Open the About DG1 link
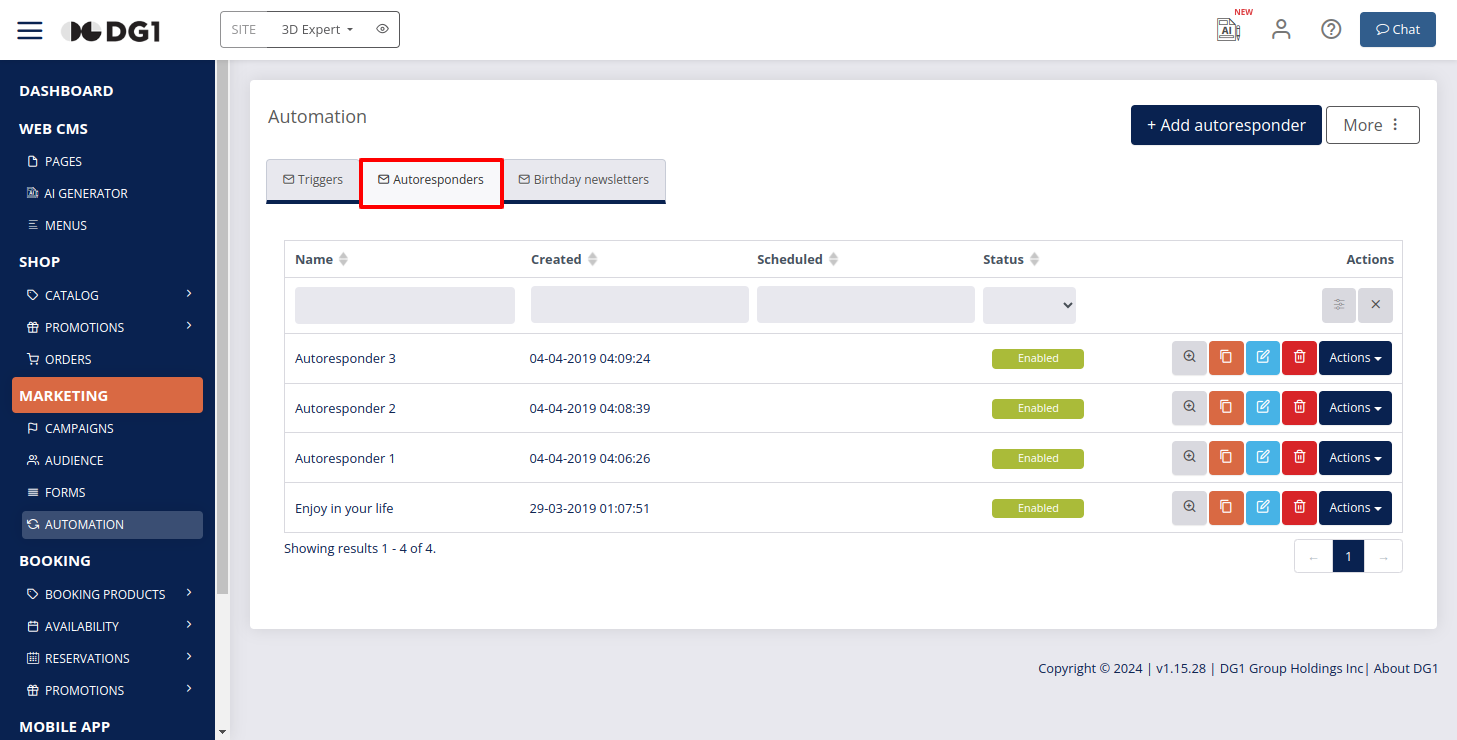The image size is (1457, 740). (x=1405, y=669)
